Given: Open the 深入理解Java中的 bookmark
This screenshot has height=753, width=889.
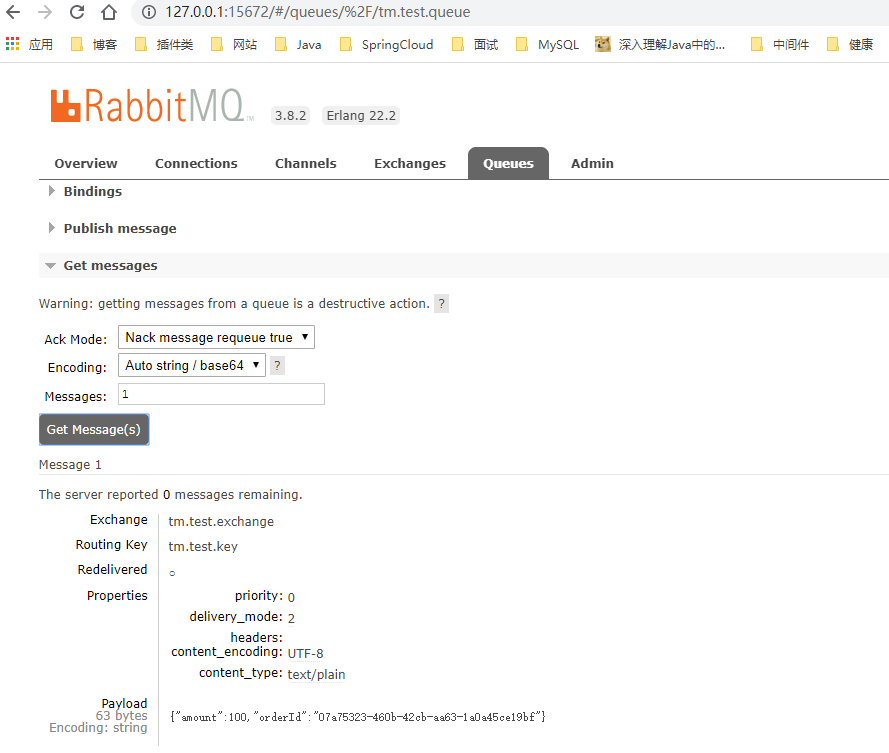Looking at the screenshot, I should click(x=660, y=44).
